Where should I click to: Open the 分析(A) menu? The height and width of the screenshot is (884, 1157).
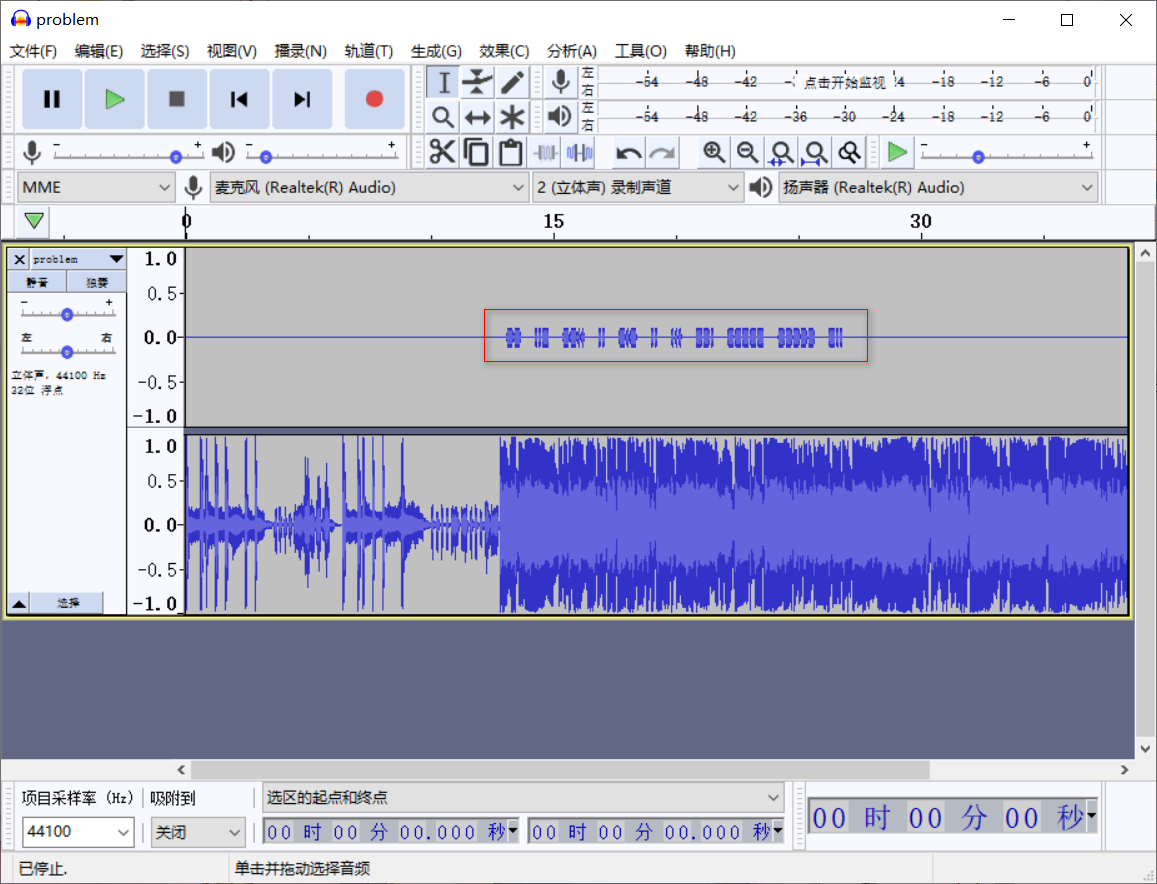[x=572, y=51]
